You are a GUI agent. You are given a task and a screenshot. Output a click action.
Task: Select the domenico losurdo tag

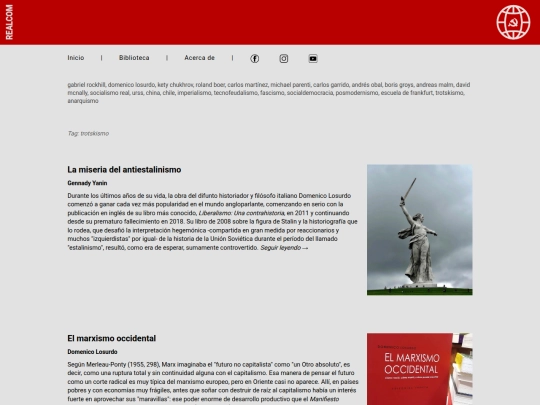click(x=132, y=85)
